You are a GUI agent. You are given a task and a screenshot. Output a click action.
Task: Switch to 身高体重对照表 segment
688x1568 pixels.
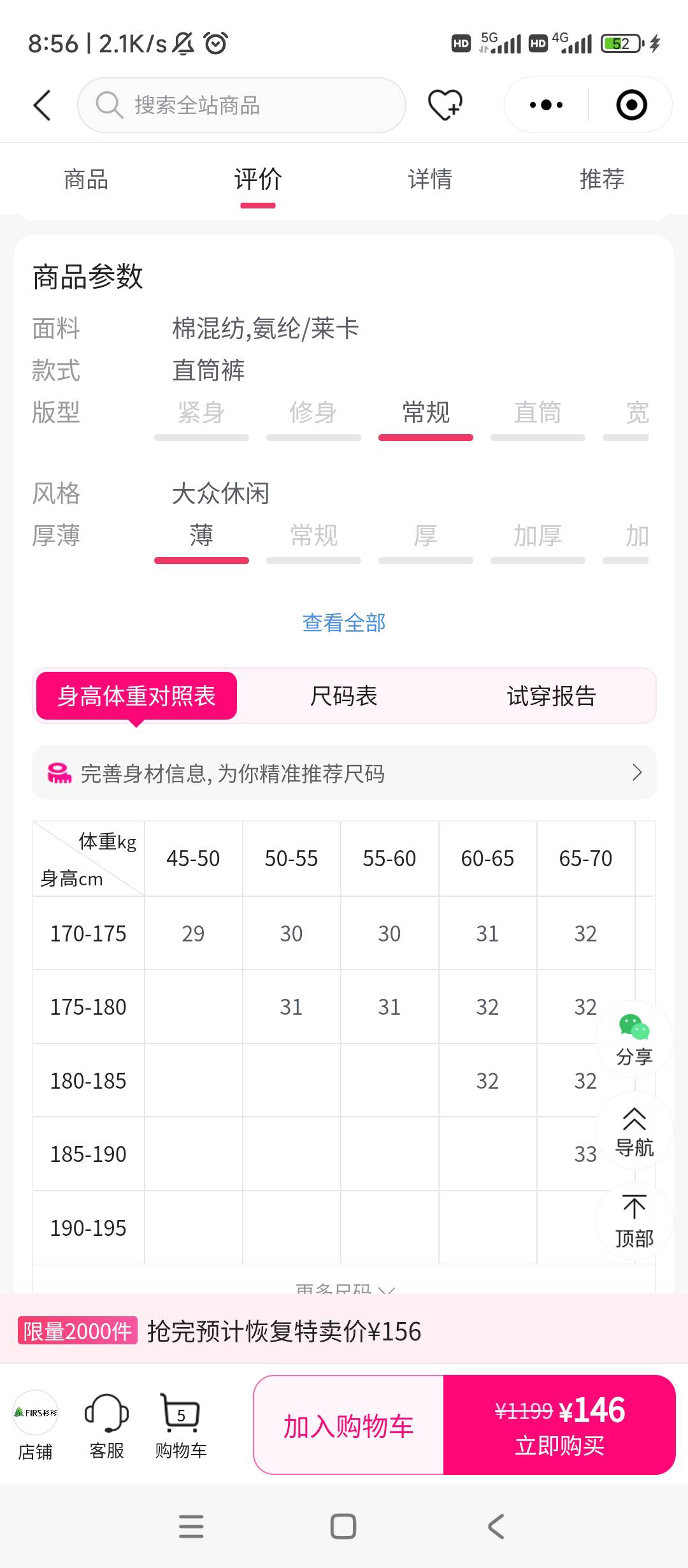(x=136, y=696)
